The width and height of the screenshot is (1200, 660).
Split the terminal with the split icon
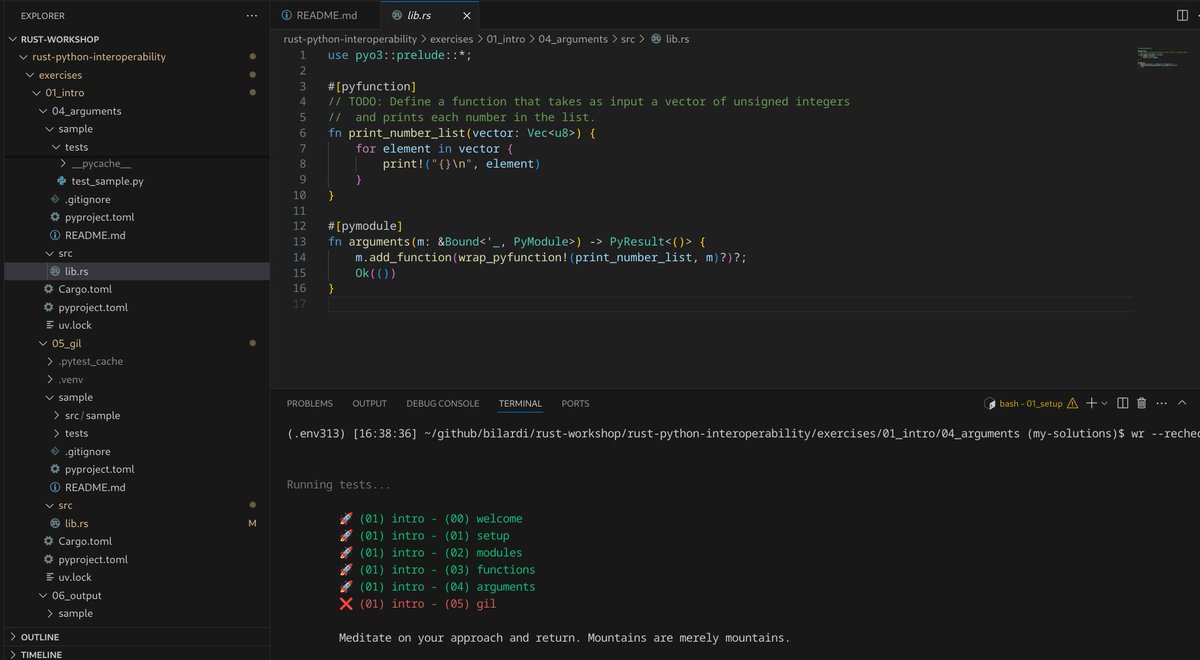click(x=1123, y=403)
